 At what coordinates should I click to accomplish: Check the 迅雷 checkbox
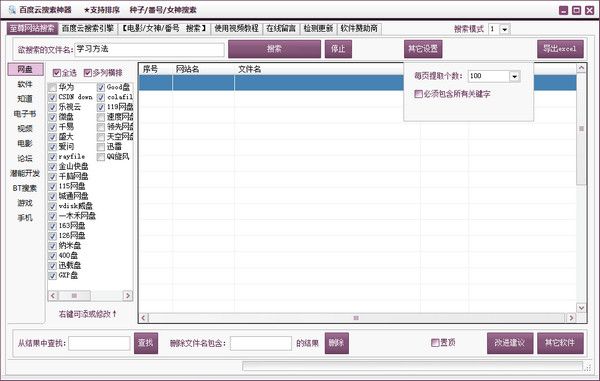101,147
